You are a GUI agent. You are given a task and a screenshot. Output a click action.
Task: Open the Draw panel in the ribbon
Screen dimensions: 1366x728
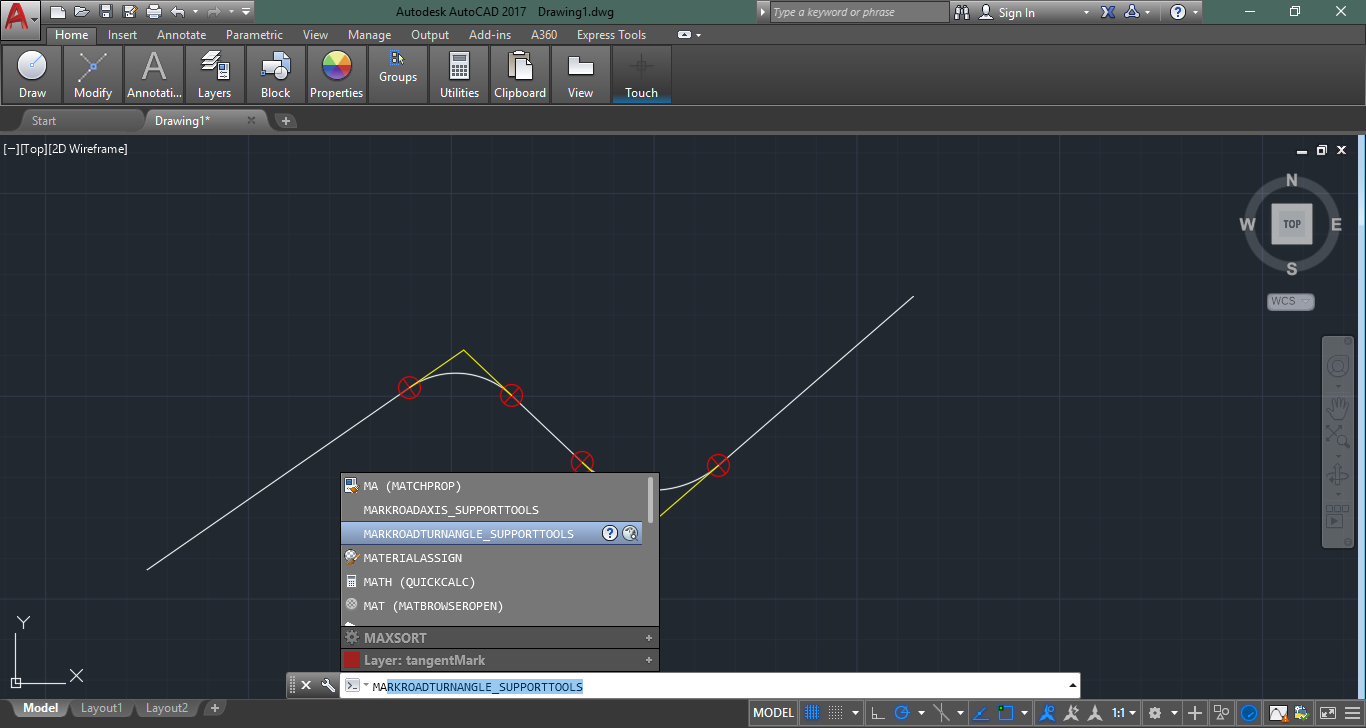[32, 75]
